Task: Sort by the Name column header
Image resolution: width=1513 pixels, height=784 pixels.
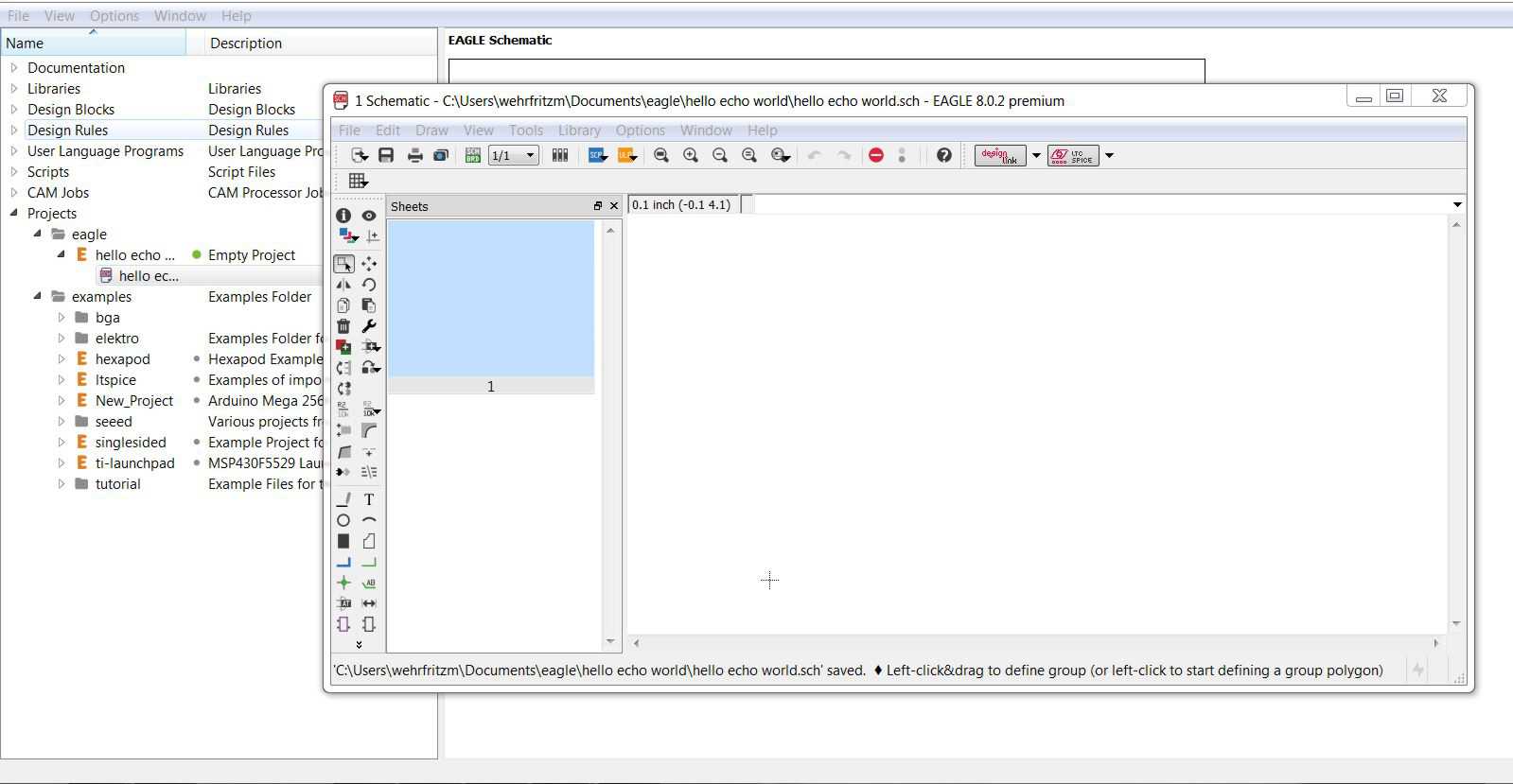Action: [x=93, y=43]
